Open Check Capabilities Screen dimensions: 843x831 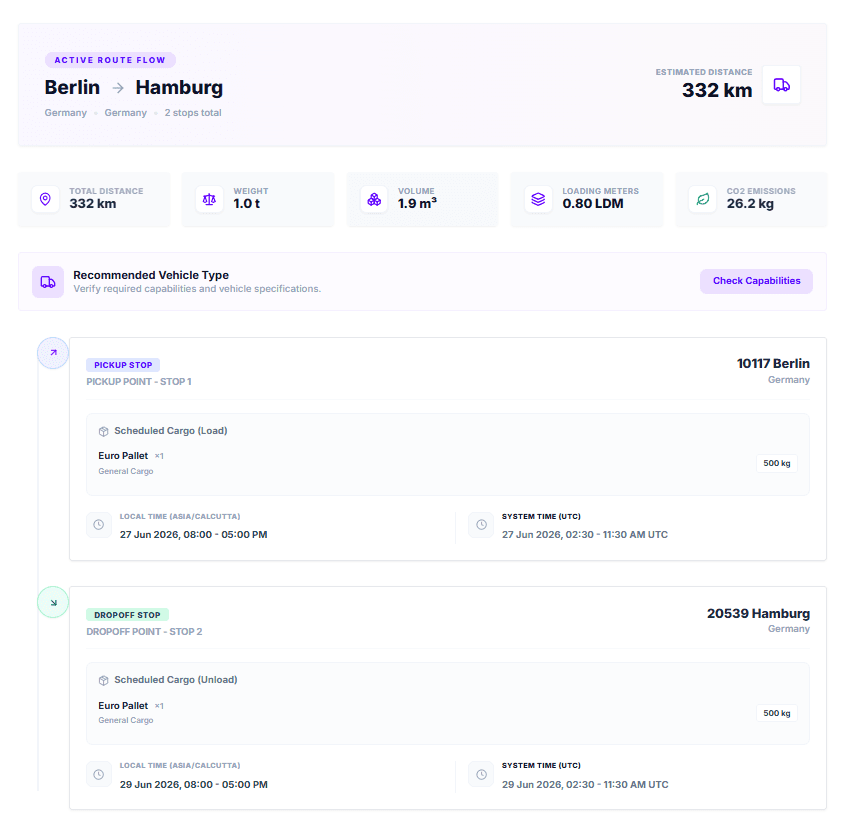tap(756, 281)
